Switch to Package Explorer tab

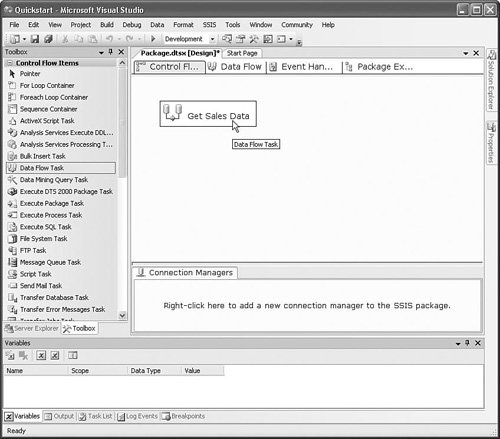(x=380, y=67)
